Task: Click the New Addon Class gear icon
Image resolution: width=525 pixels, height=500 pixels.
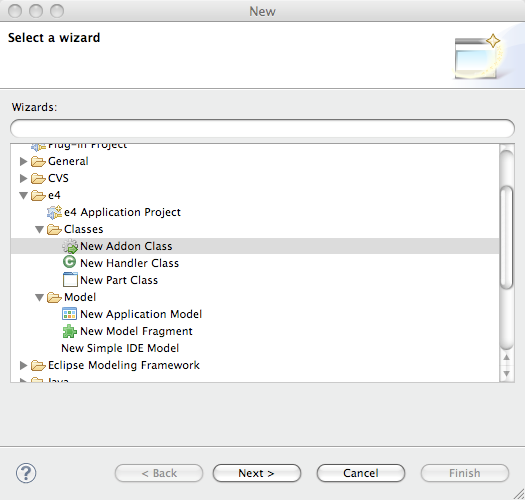Action: [x=70, y=246]
